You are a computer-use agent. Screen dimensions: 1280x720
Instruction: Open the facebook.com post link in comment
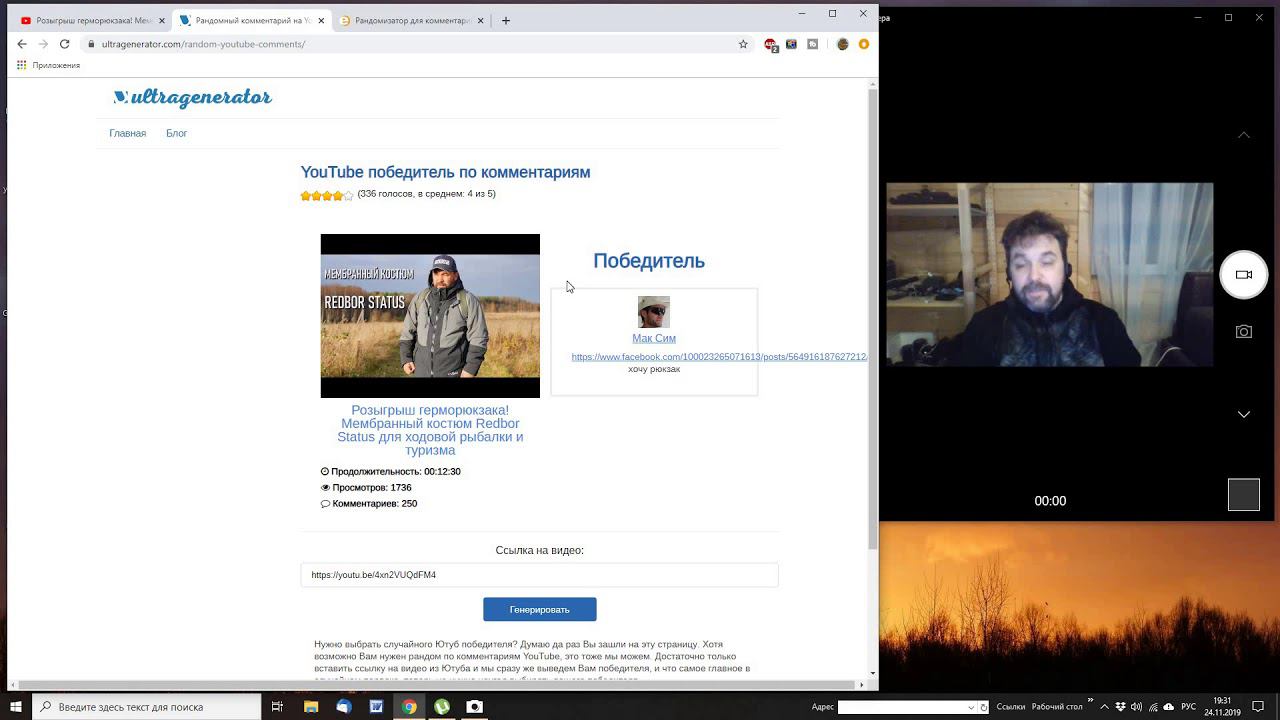[719, 357]
